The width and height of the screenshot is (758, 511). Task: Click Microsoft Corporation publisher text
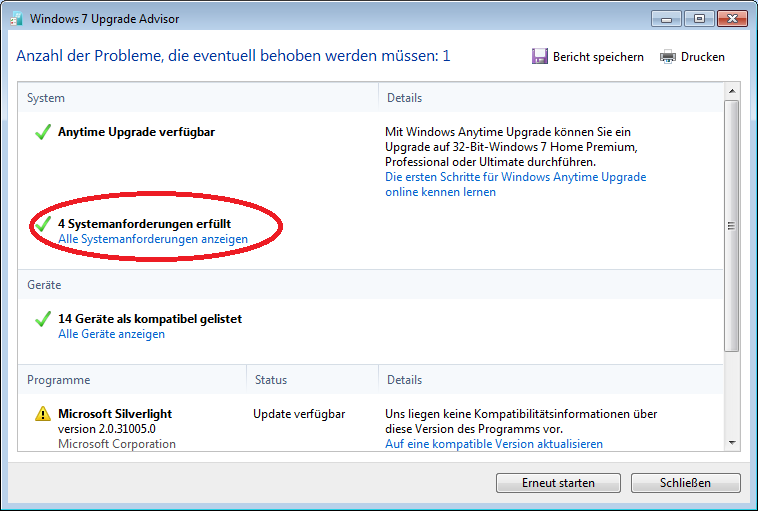point(117,444)
